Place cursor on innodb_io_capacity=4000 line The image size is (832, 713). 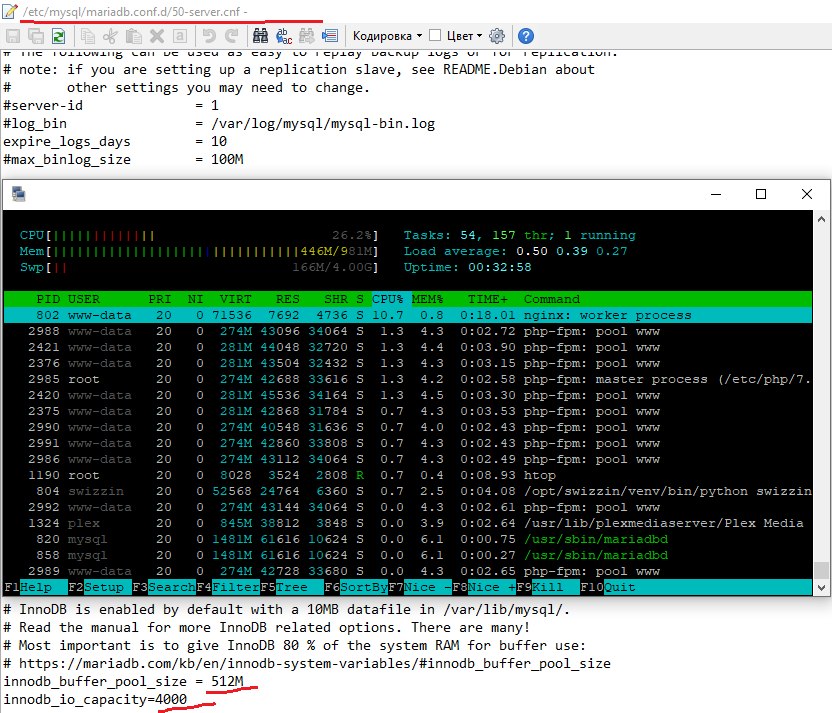click(x=96, y=700)
